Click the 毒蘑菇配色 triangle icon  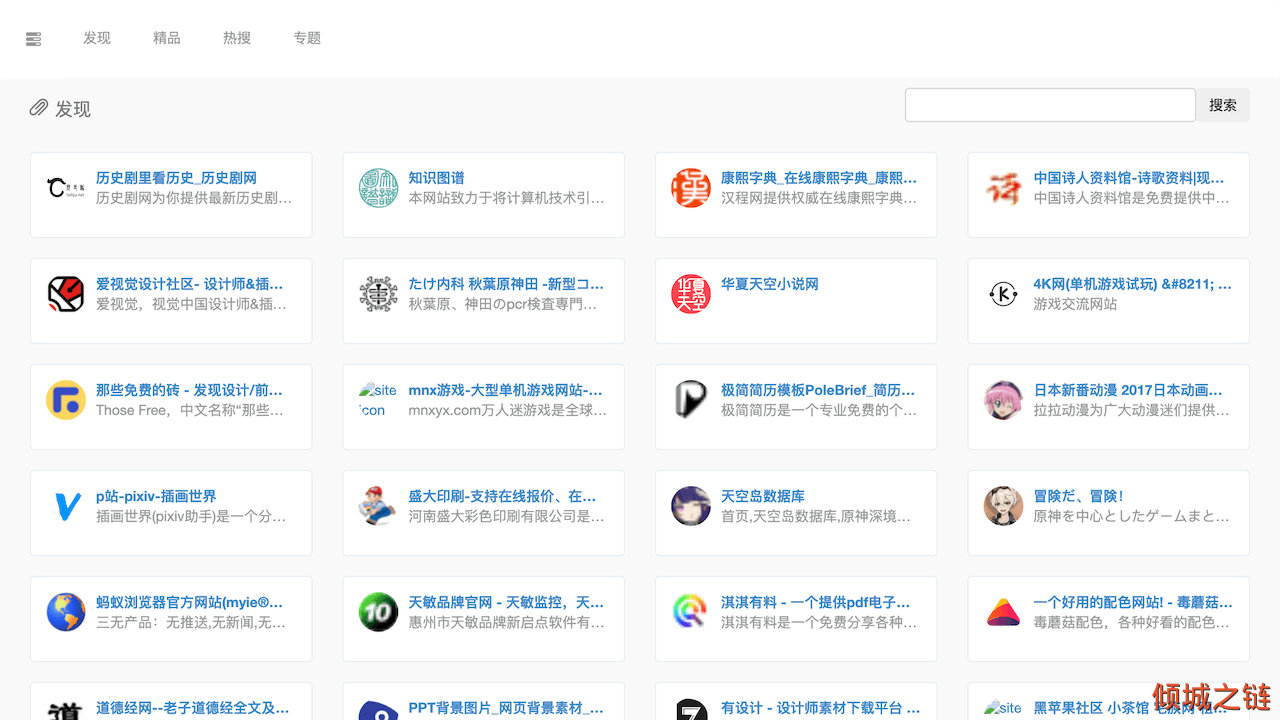pyautogui.click(x=1004, y=612)
